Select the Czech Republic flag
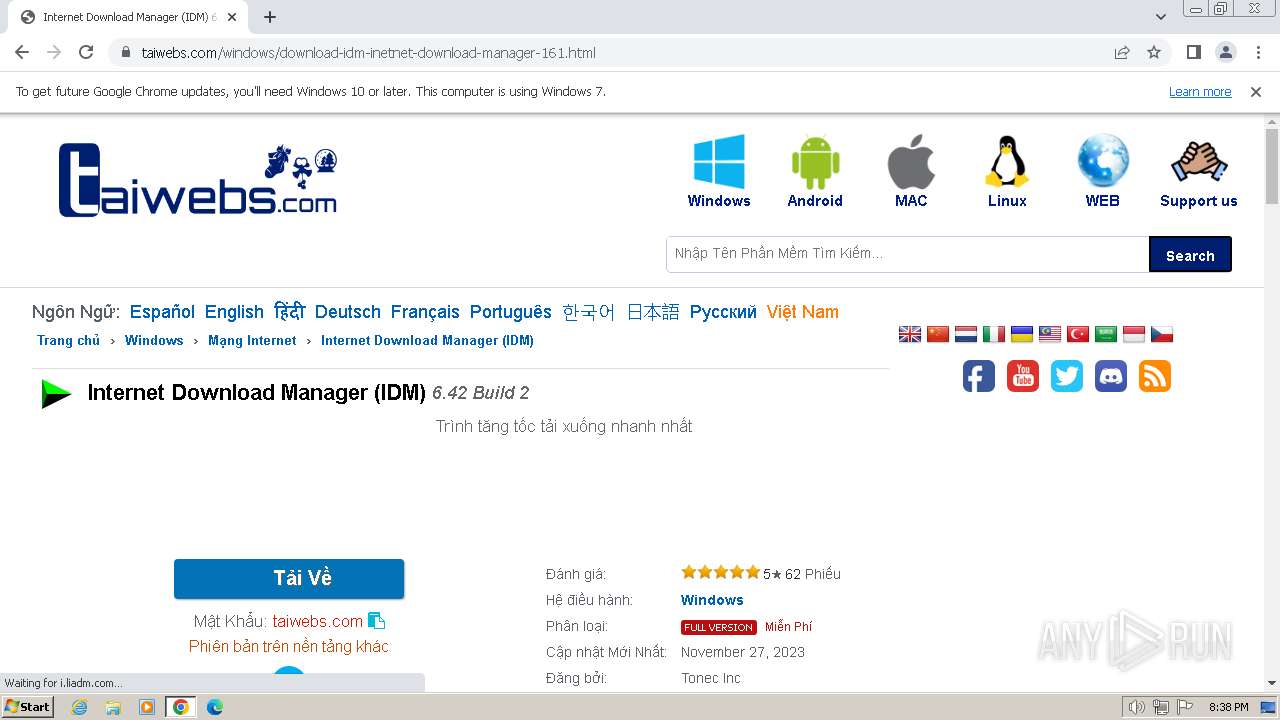 tap(1162, 334)
